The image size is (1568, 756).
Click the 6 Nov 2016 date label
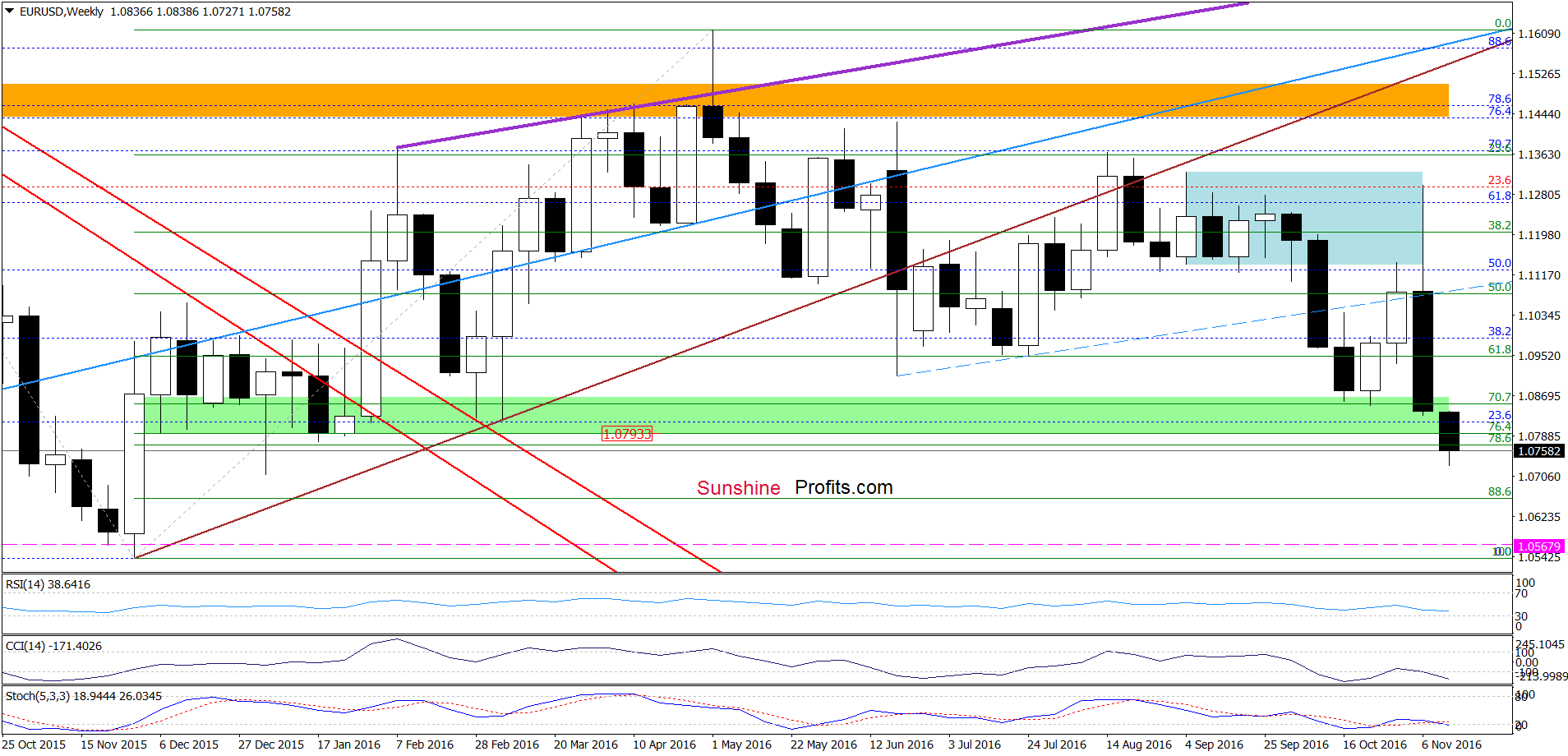point(1451,744)
